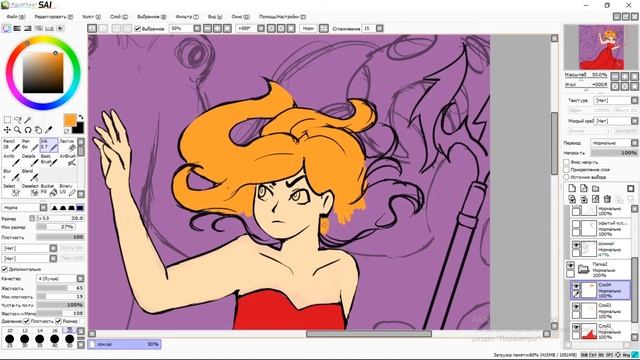Image resolution: width=640 pixels, height=360 pixels.
Task: Click the Норм view reset button
Action: (x=308, y=28)
